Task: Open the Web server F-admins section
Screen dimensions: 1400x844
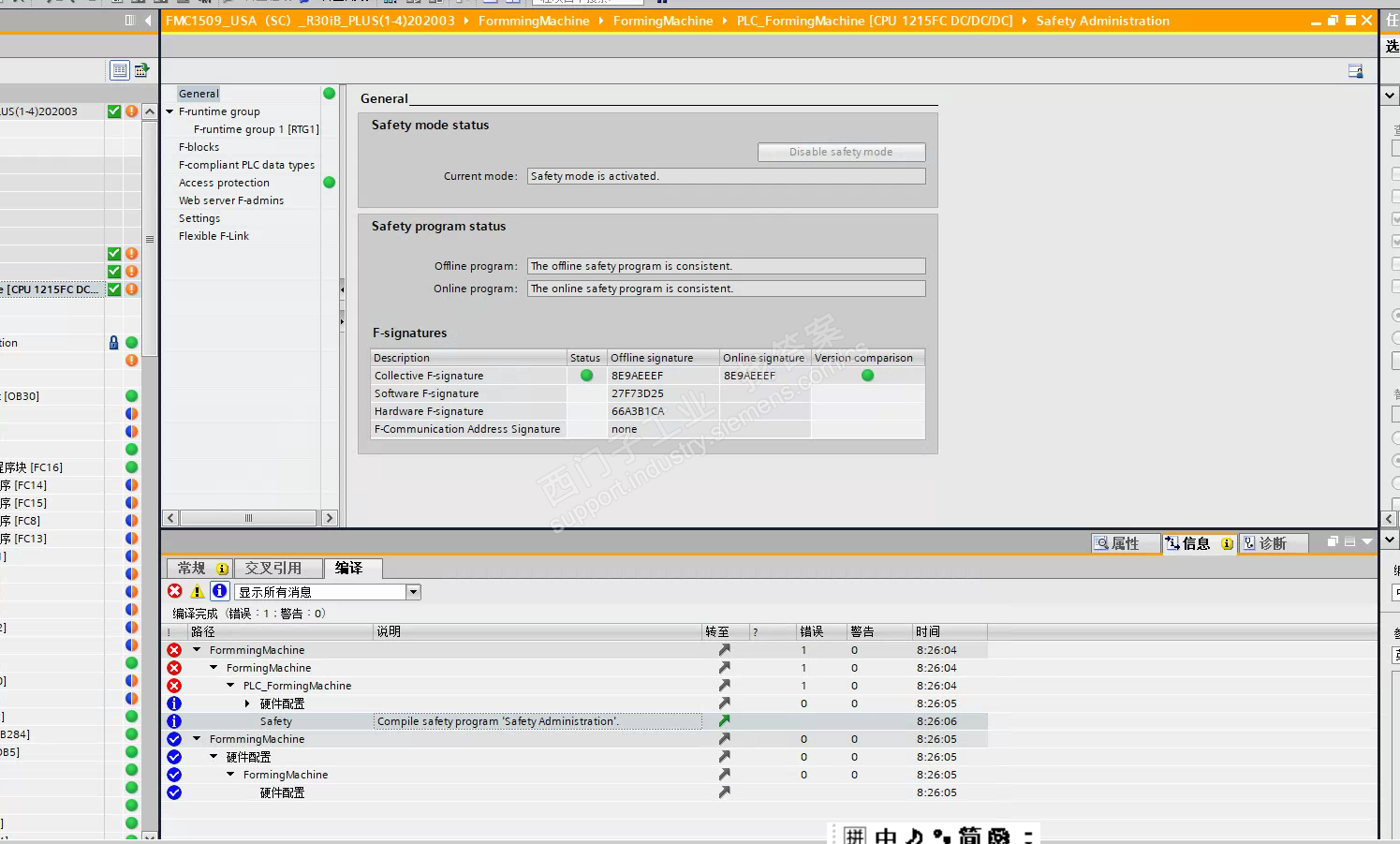Action: point(230,200)
